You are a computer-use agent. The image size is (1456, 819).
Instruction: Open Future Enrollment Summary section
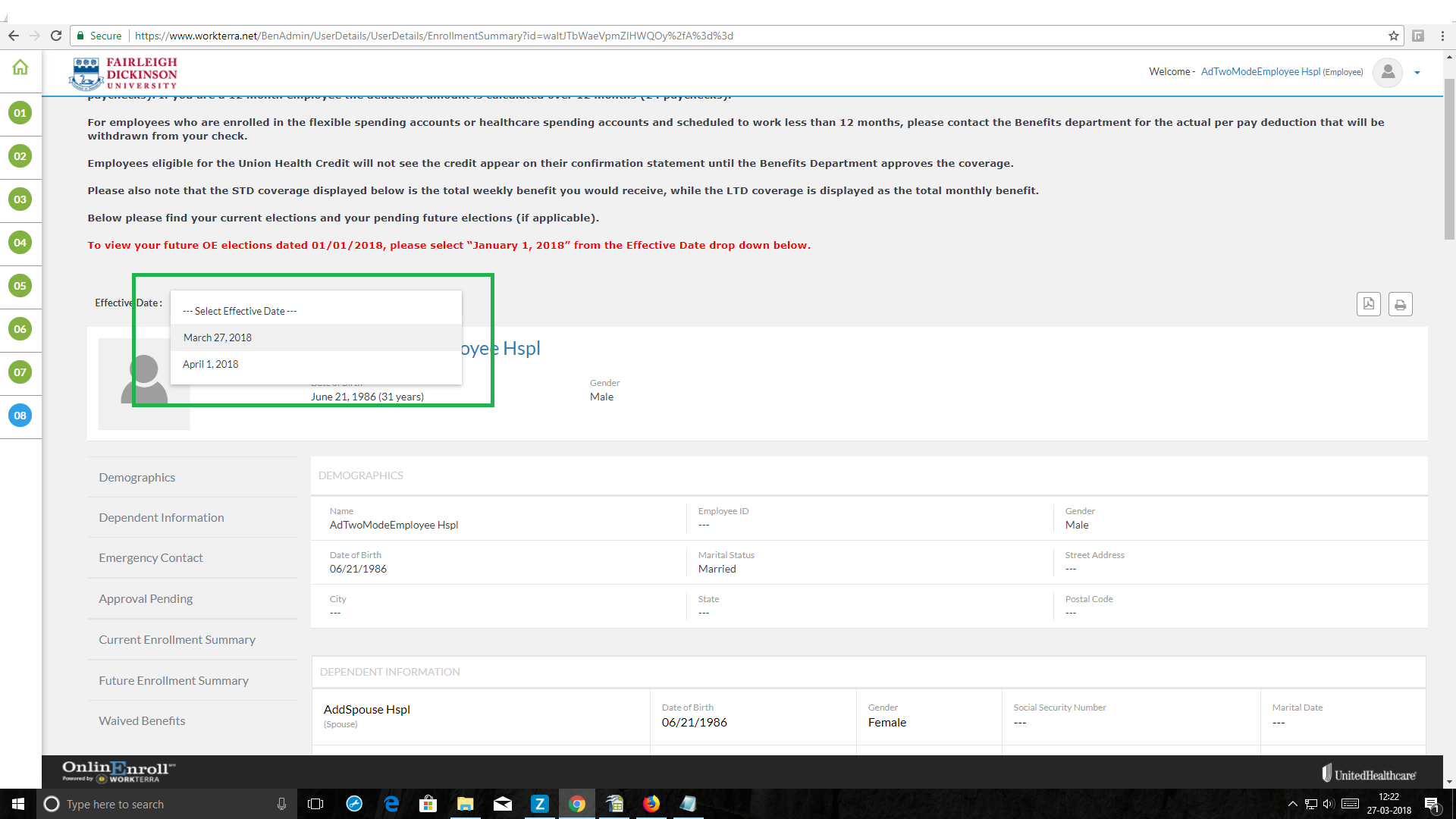(x=192, y=680)
